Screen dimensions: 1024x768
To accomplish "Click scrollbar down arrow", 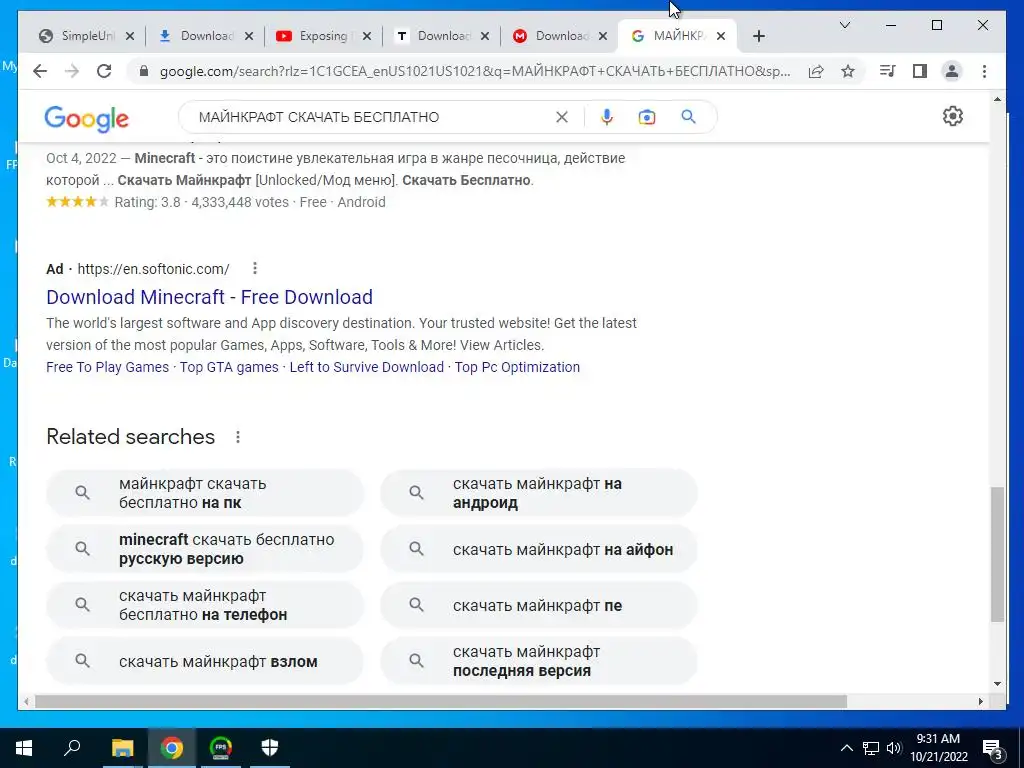I will 997,684.
